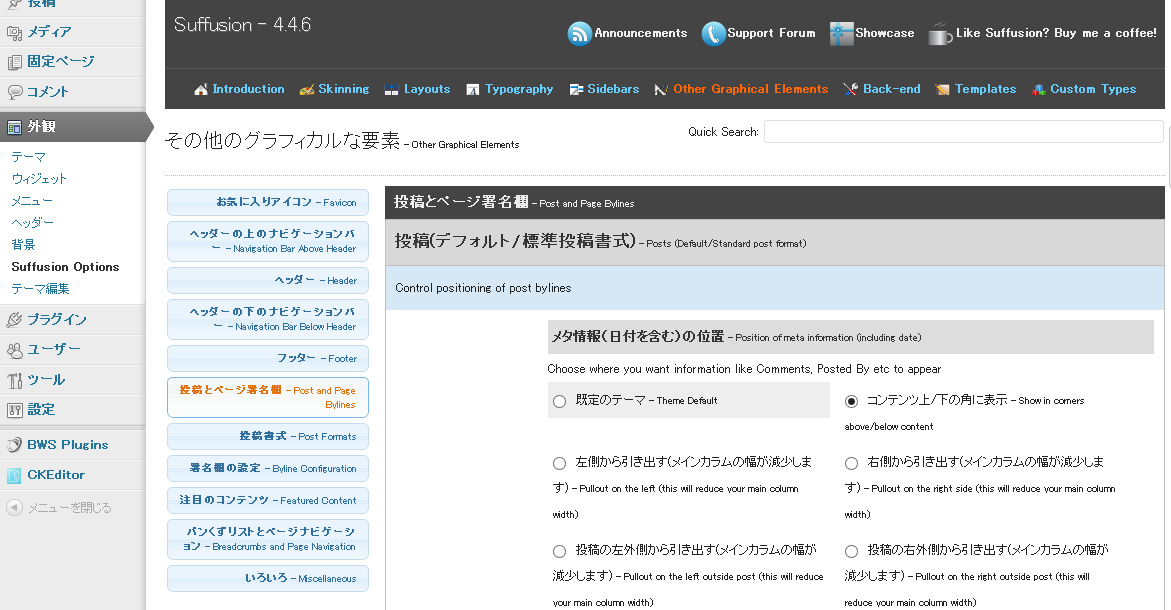Select Pullout on the left radio button
The height and width of the screenshot is (610, 1171).
tap(559, 463)
